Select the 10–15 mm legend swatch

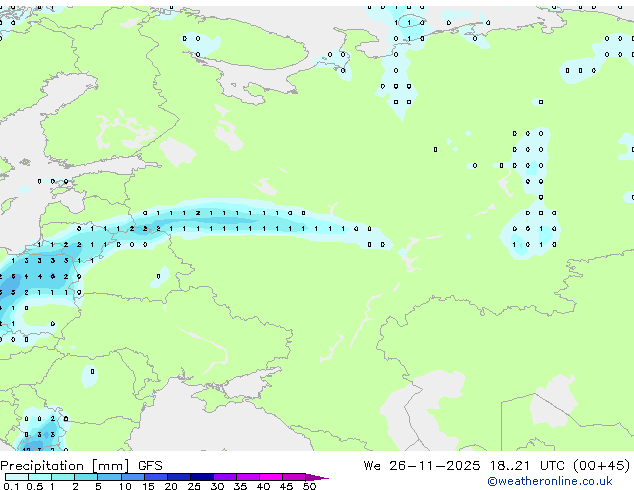coord(132,477)
